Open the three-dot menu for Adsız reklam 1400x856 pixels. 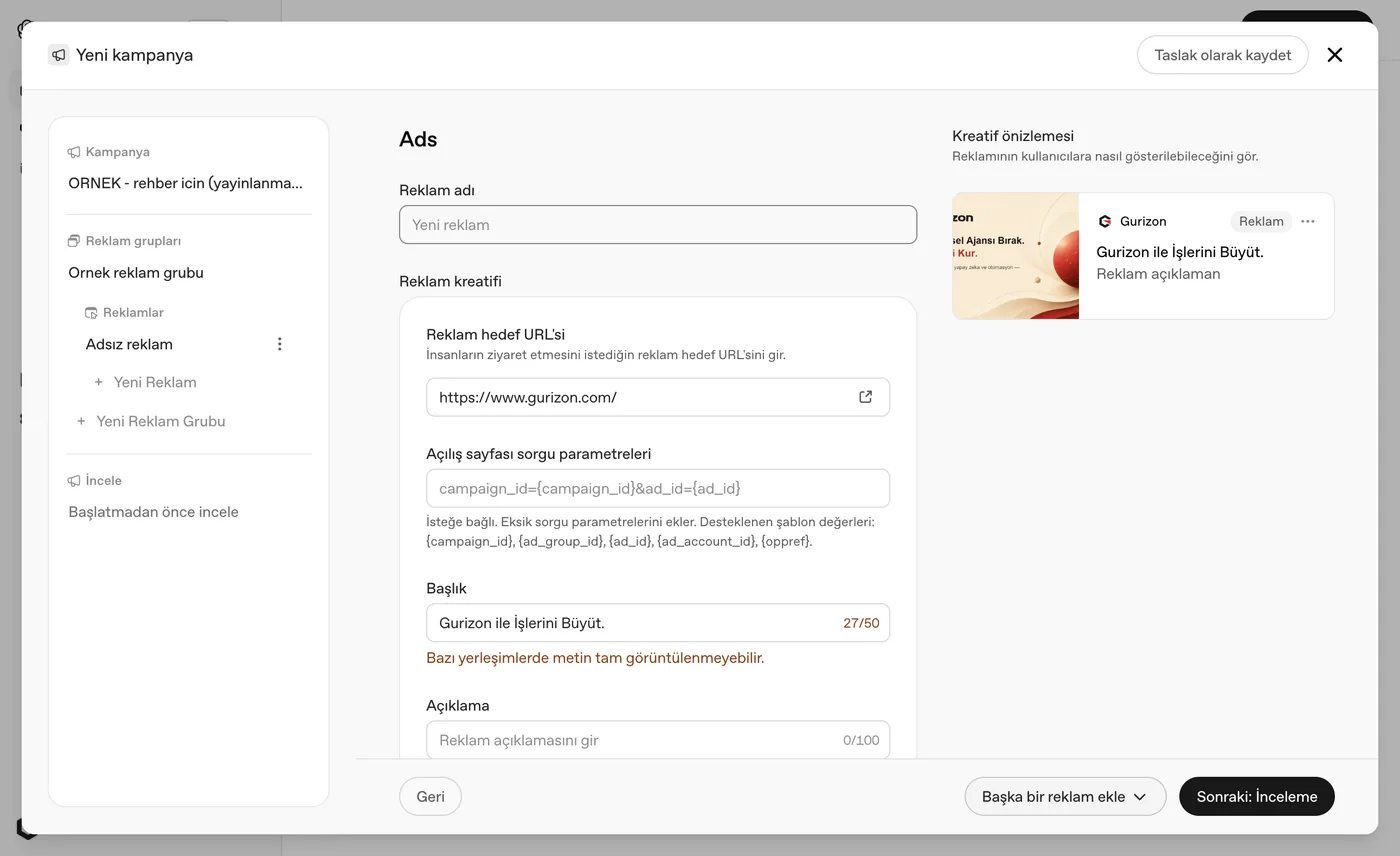(x=280, y=344)
